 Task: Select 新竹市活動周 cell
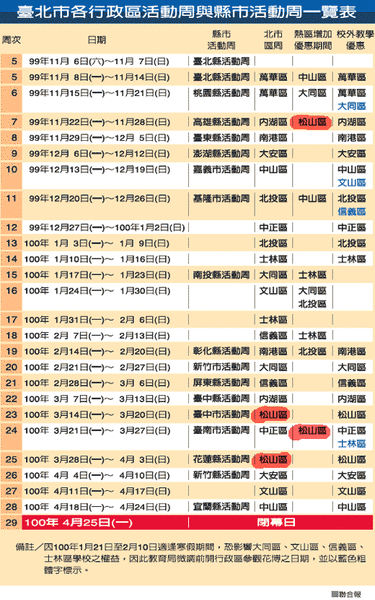coord(221,367)
